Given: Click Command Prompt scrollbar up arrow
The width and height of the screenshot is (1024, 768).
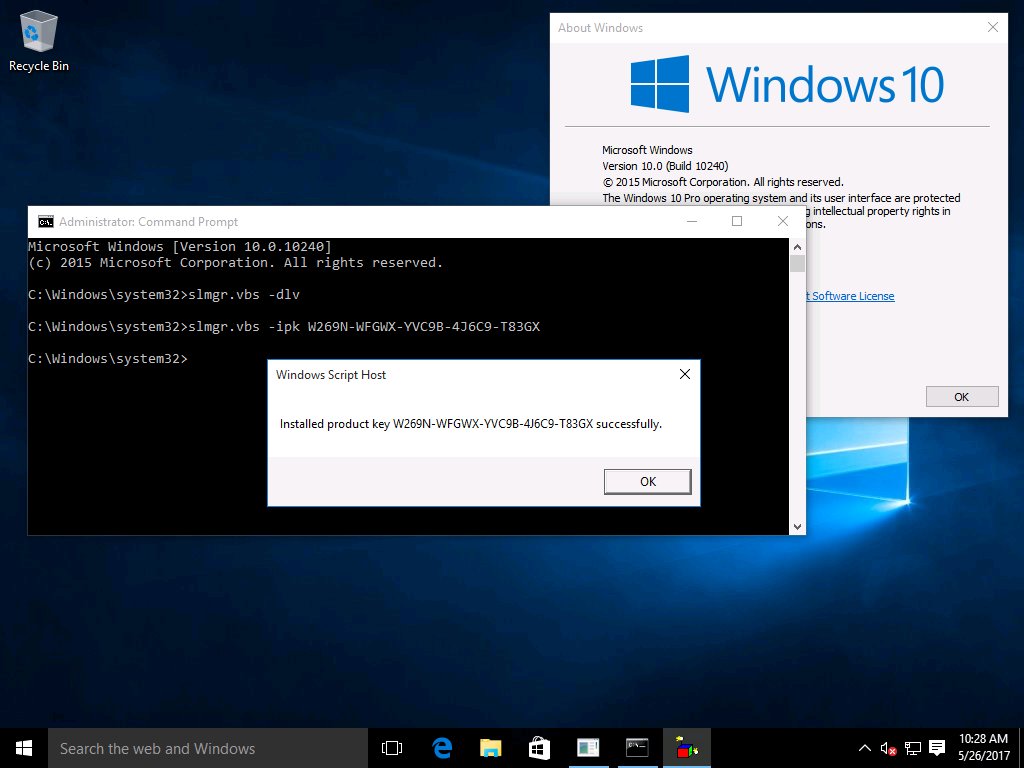Looking at the screenshot, I should tap(797, 246).
